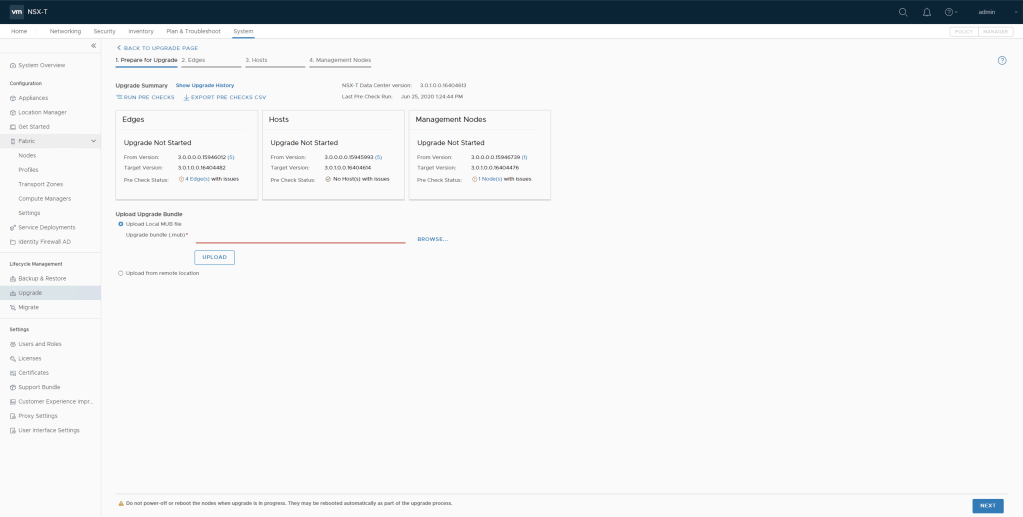Click the Certificates icon in sidebar
Image resolution: width=1023 pixels, height=517 pixels.
coord(13,372)
